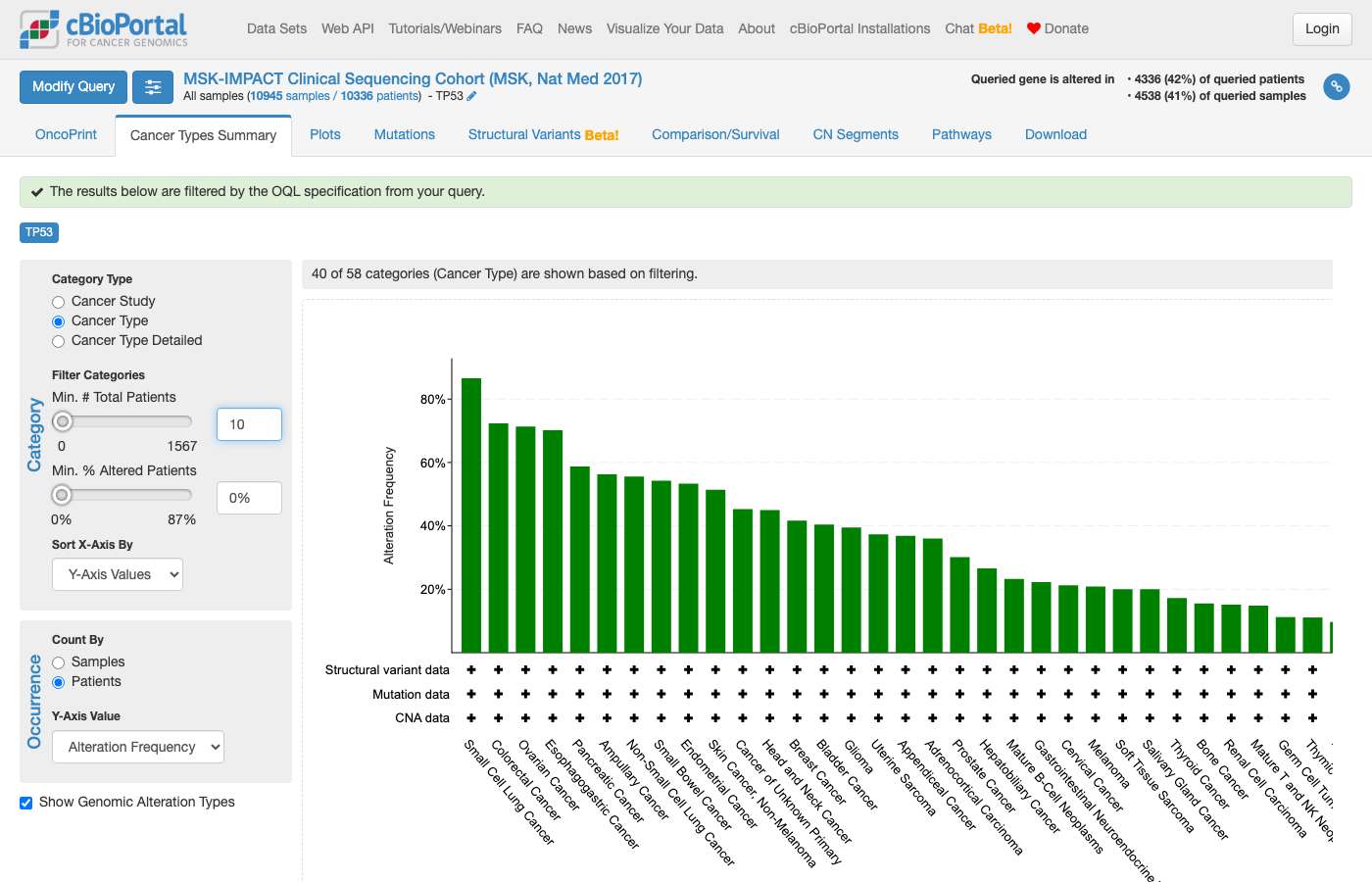Click the Min altered percent input showing 0%
The image size is (1372, 882).
pos(249,498)
